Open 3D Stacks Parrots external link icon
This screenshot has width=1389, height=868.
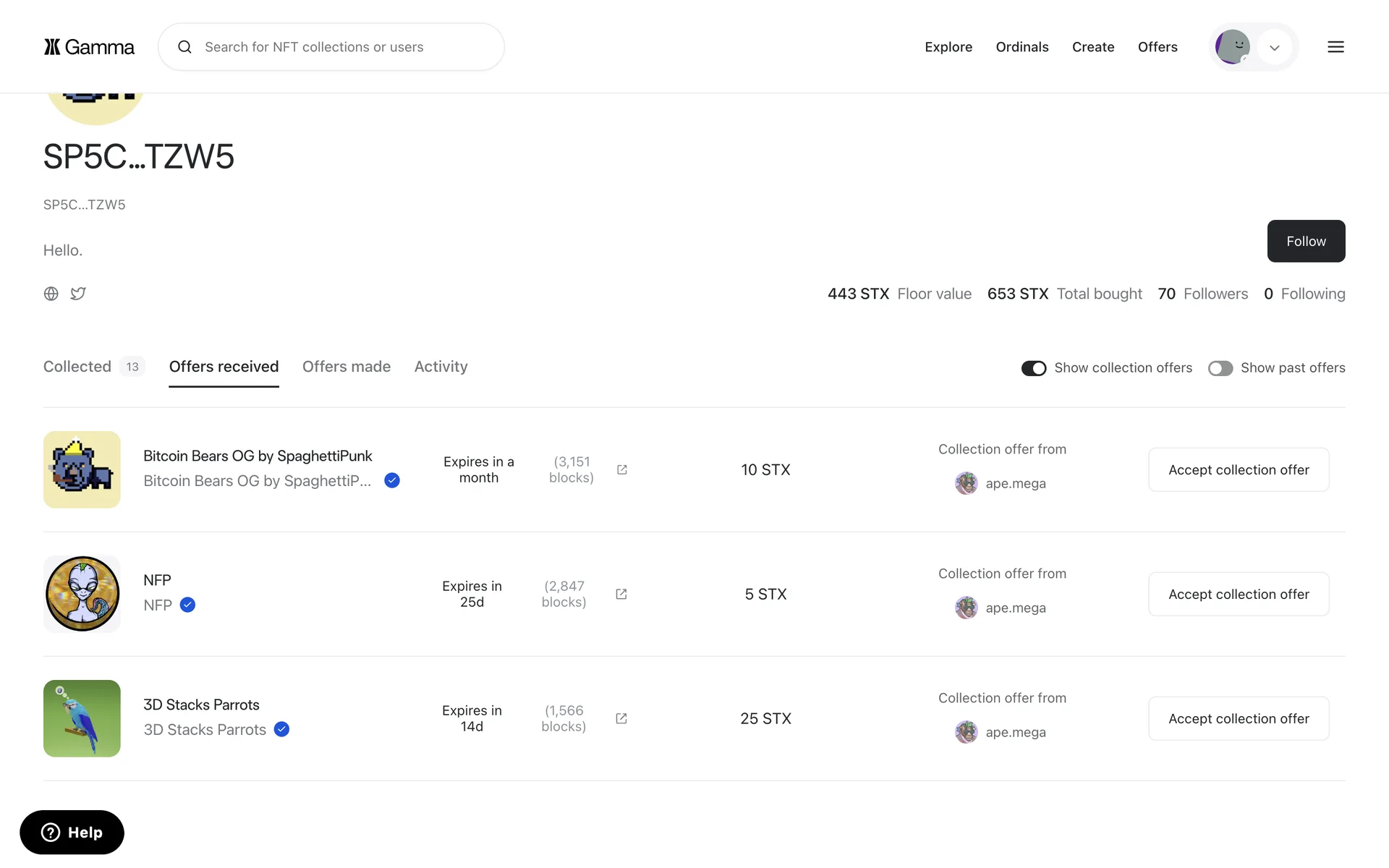(x=621, y=718)
